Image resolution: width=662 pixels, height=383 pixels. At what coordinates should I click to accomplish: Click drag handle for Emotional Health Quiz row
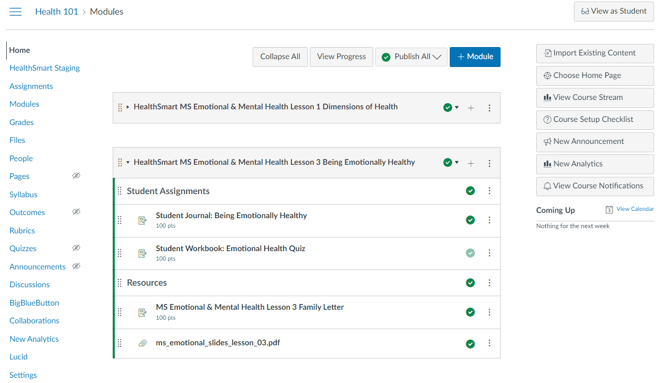point(119,253)
